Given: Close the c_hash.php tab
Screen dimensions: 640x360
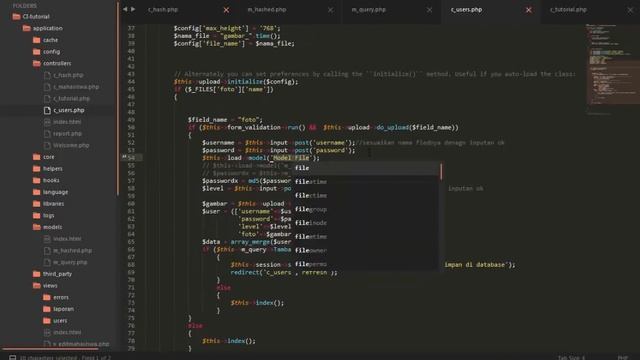Looking at the screenshot, I should (x=226, y=10).
